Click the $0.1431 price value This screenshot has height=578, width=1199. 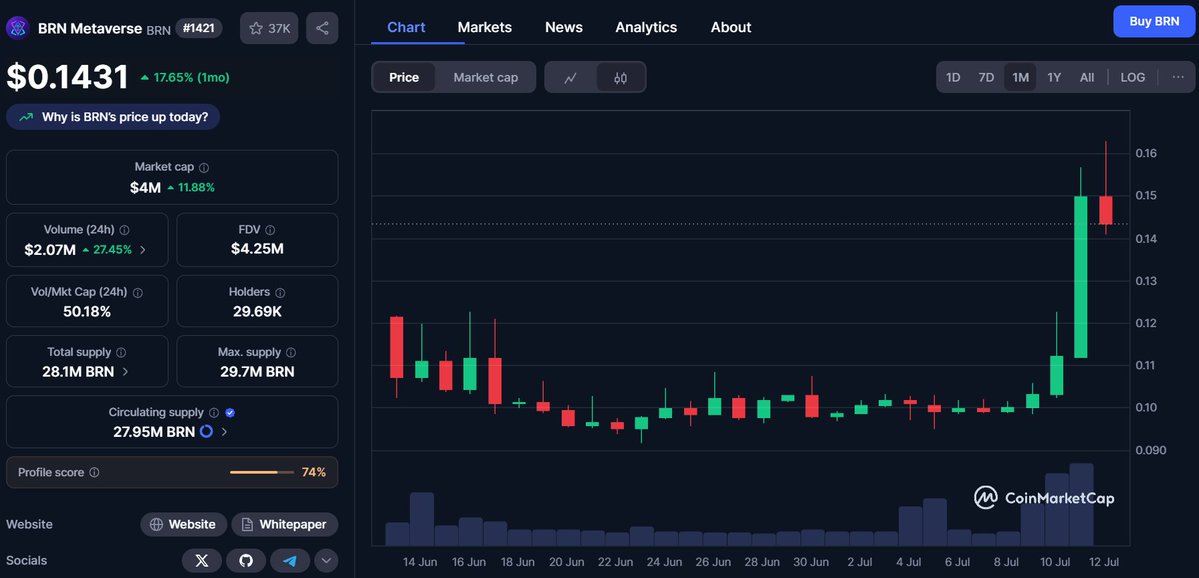pos(67,77)
